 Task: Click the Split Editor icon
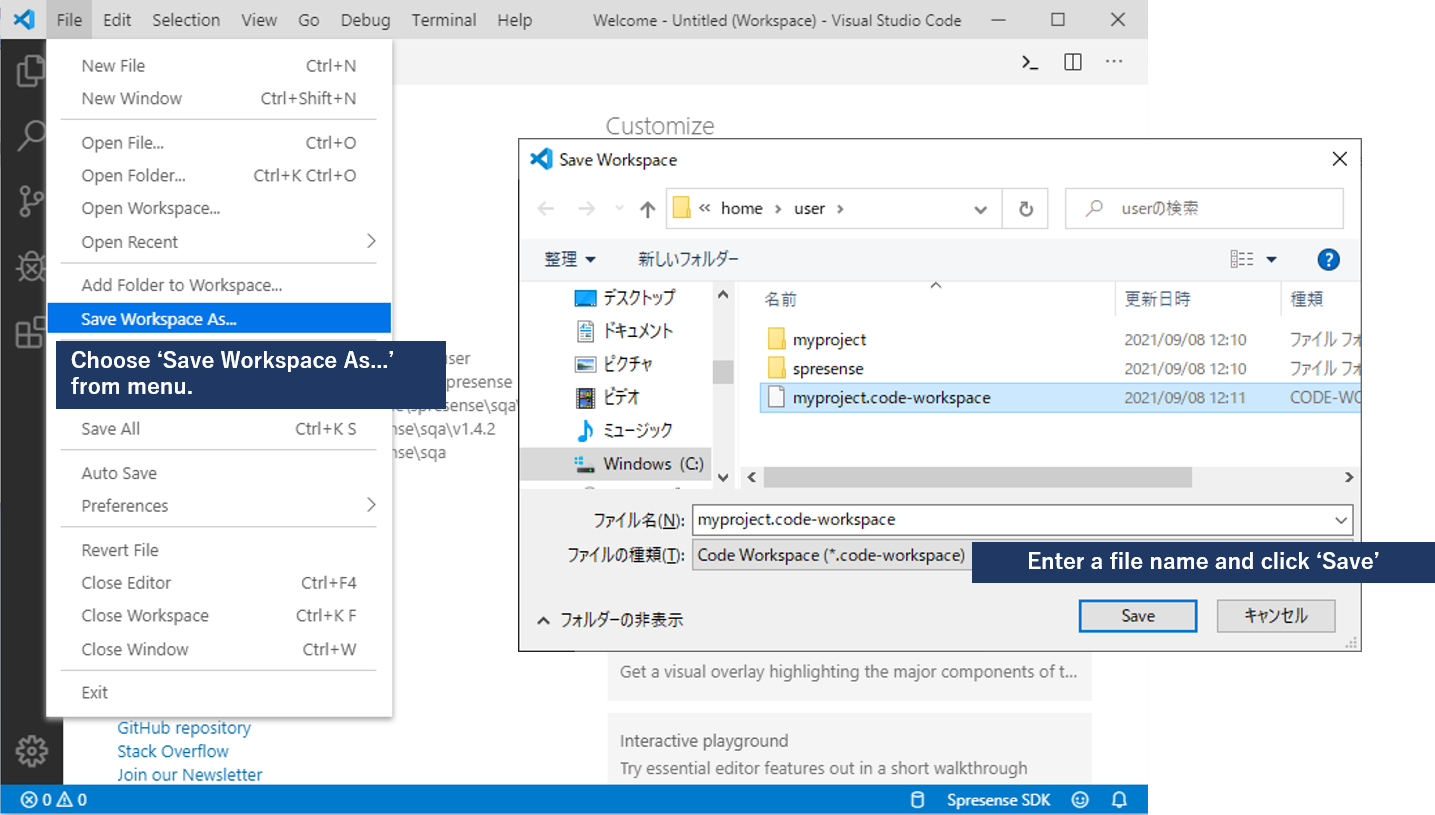click(x=1072, y=61)
